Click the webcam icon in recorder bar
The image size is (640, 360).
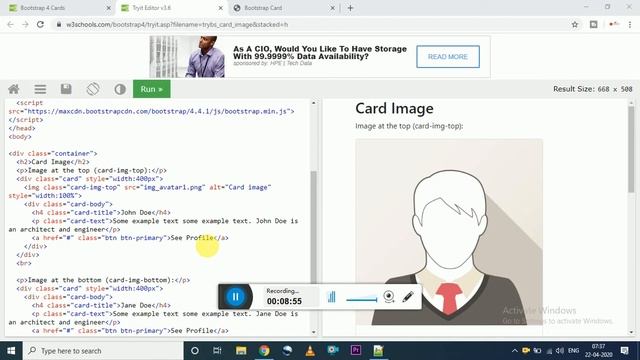click(389, 297)
